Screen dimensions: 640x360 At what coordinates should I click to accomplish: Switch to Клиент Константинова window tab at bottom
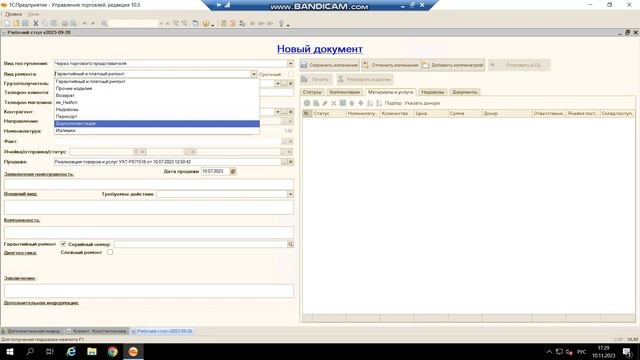pos(98,331)
